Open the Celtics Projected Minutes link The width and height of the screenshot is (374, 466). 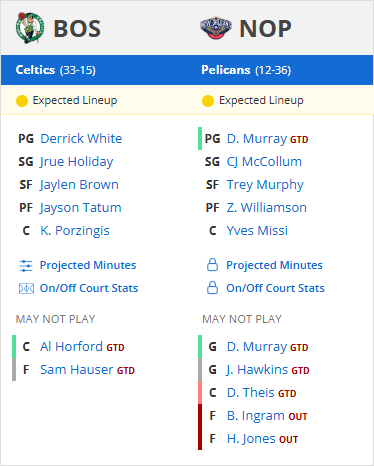tap(88, 265)
